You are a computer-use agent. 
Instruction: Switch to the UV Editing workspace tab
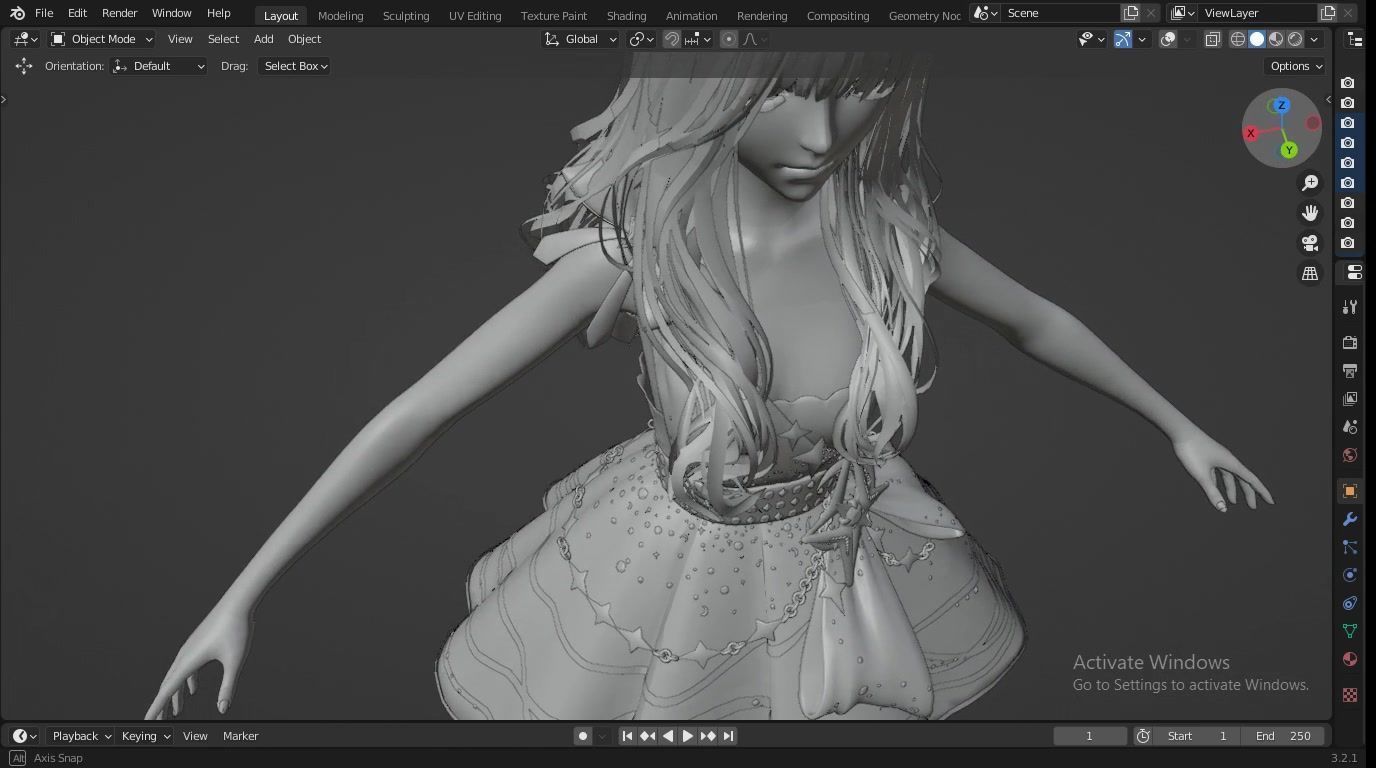click(x=475, y=15)
